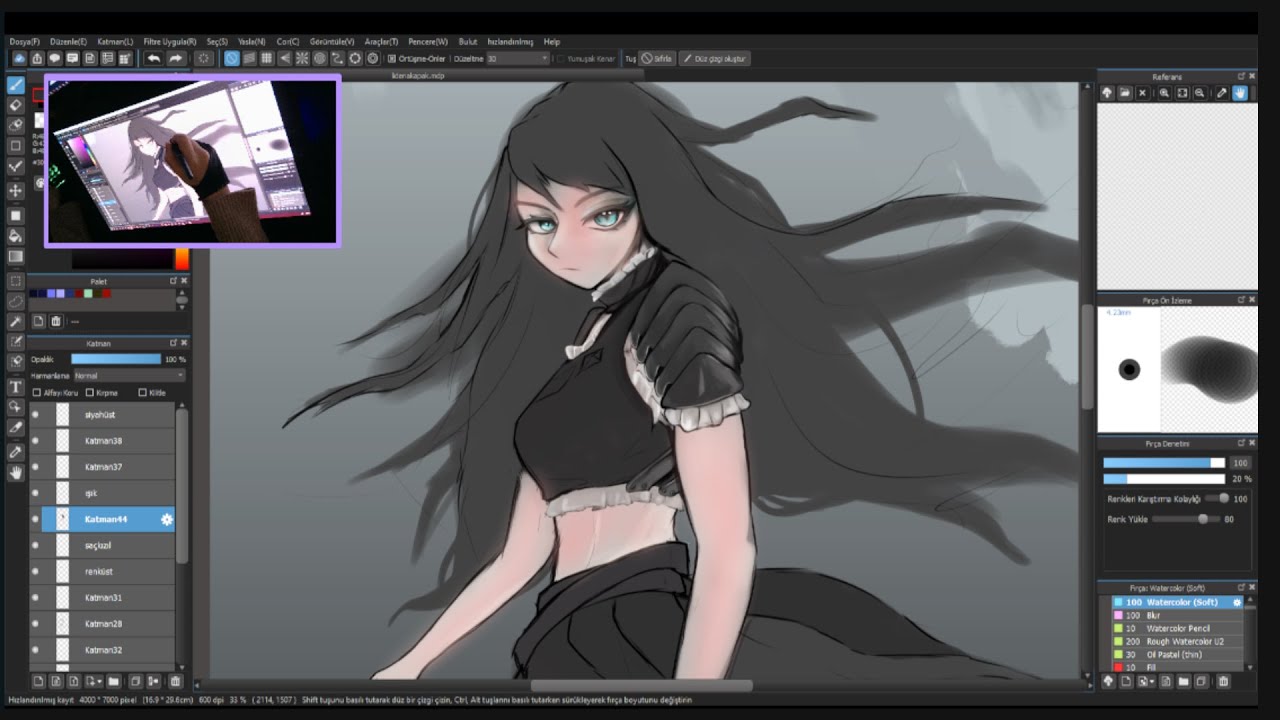1280x720 pixels.
Task: Toggle the Kilitle checkbox
Action: (142, 393)
